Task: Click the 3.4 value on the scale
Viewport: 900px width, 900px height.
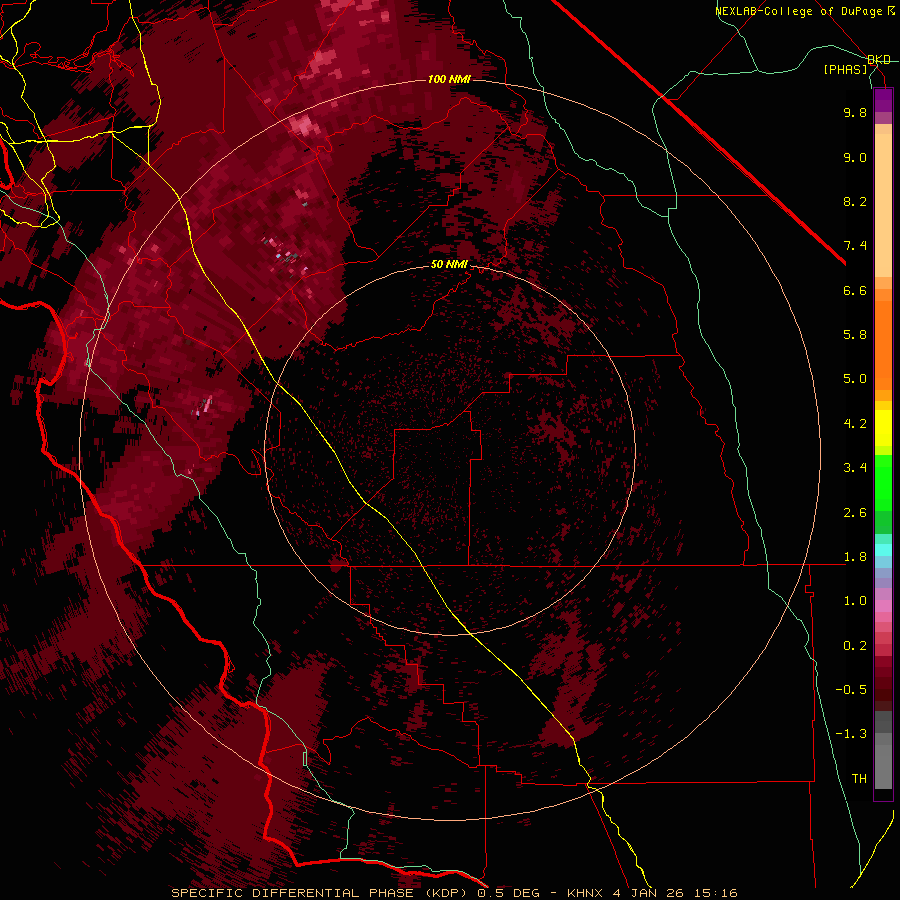Action: pos(855,468)
